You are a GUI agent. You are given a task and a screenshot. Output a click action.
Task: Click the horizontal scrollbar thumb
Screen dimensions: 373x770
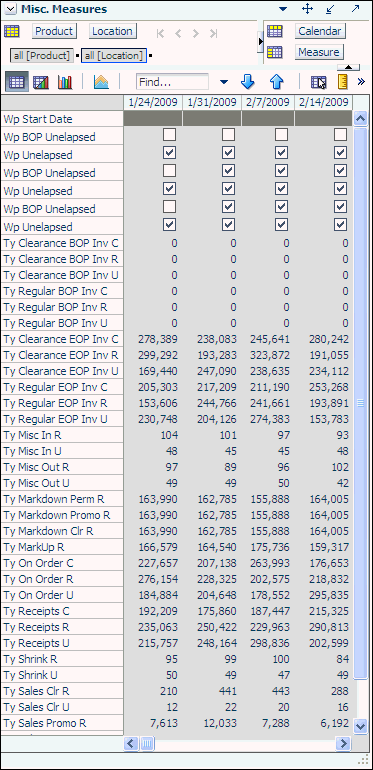coord(147,743)
